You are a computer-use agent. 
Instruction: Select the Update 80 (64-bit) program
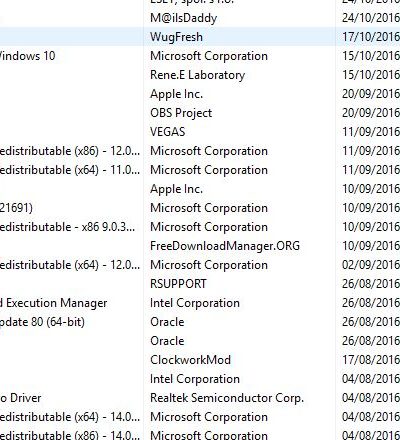[x=42, y=322]
